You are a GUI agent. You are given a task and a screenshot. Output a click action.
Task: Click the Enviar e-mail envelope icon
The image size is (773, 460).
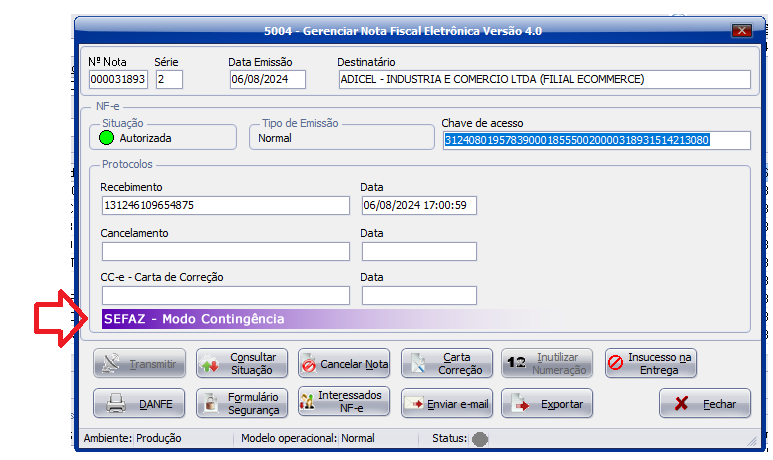[413, 404]
